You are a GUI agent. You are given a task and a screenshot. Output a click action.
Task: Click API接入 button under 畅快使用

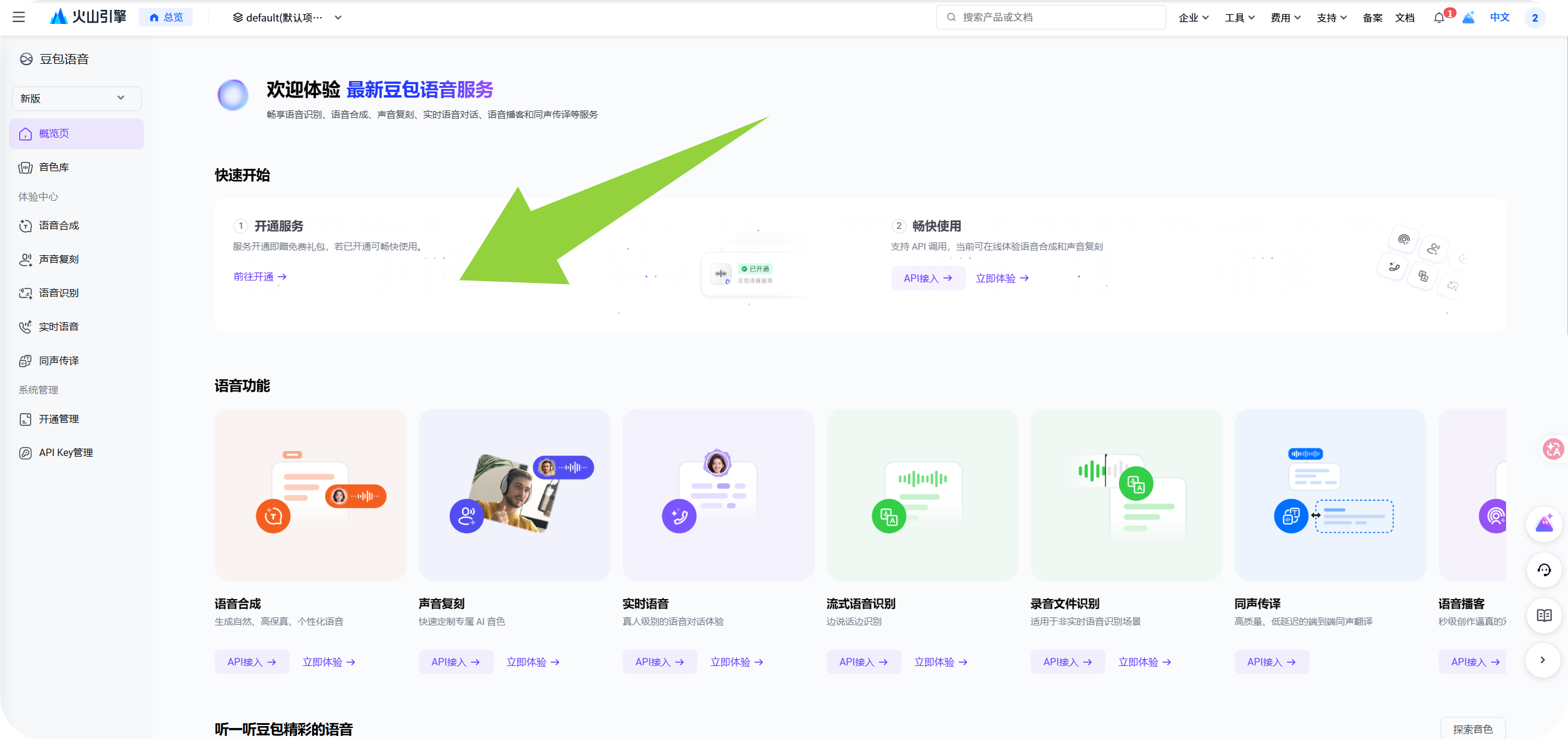[928, 278]
